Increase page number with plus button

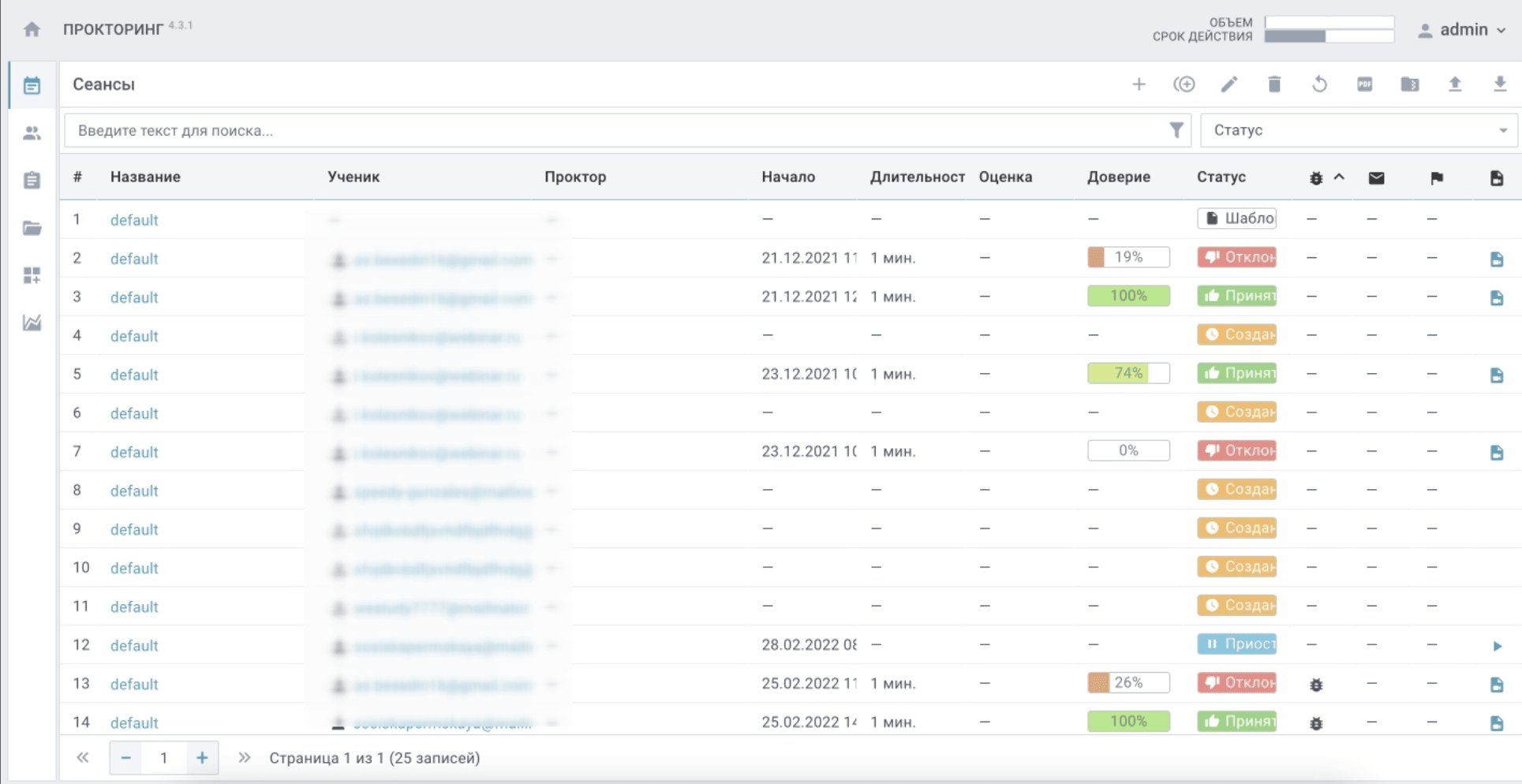pos(202,758)
